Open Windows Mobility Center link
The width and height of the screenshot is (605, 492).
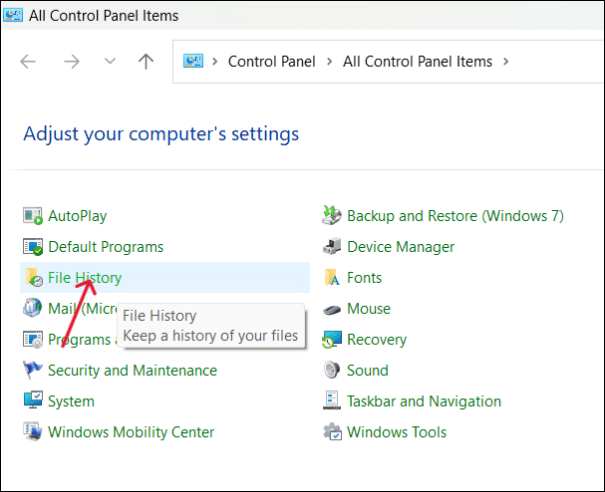(x=131, y=433)
